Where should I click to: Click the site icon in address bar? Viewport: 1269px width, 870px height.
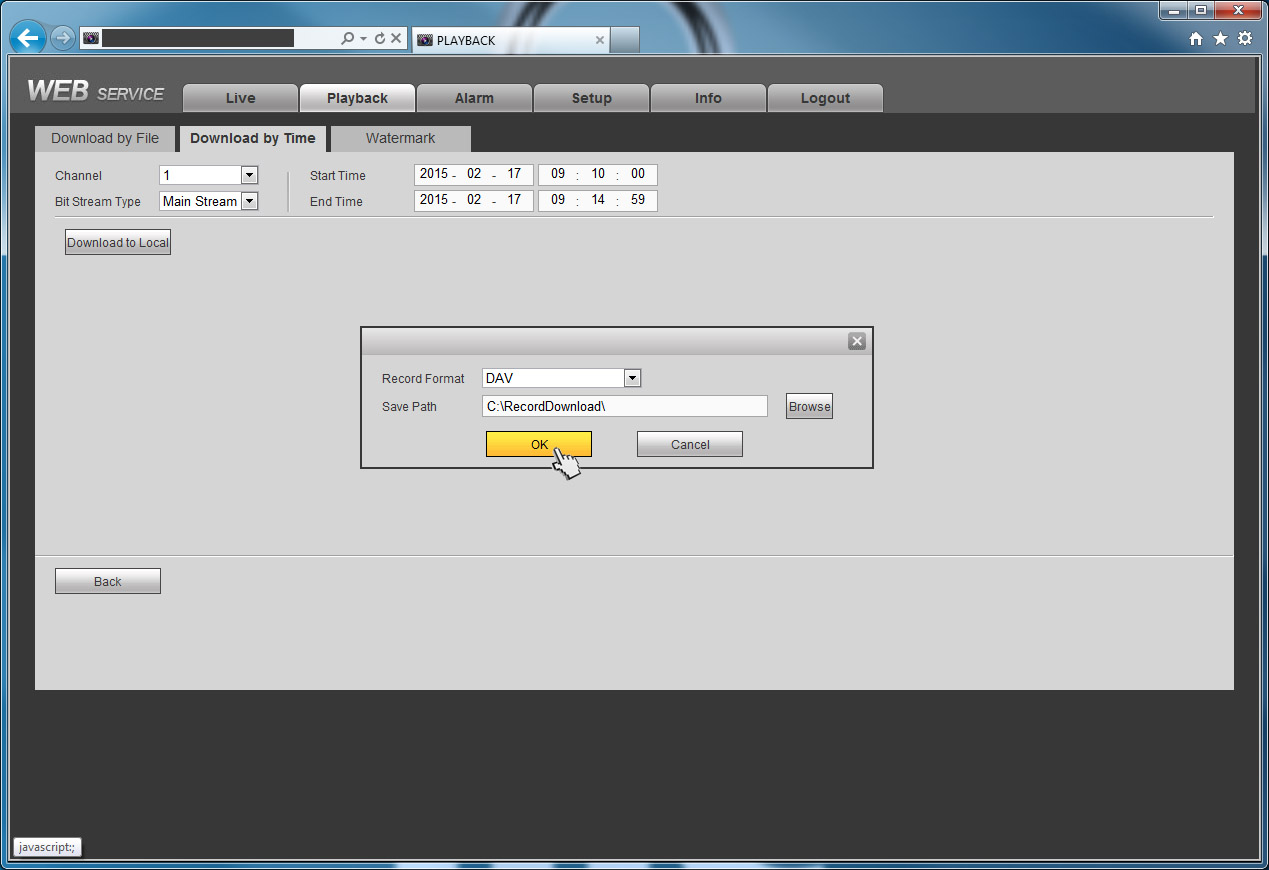91,38
